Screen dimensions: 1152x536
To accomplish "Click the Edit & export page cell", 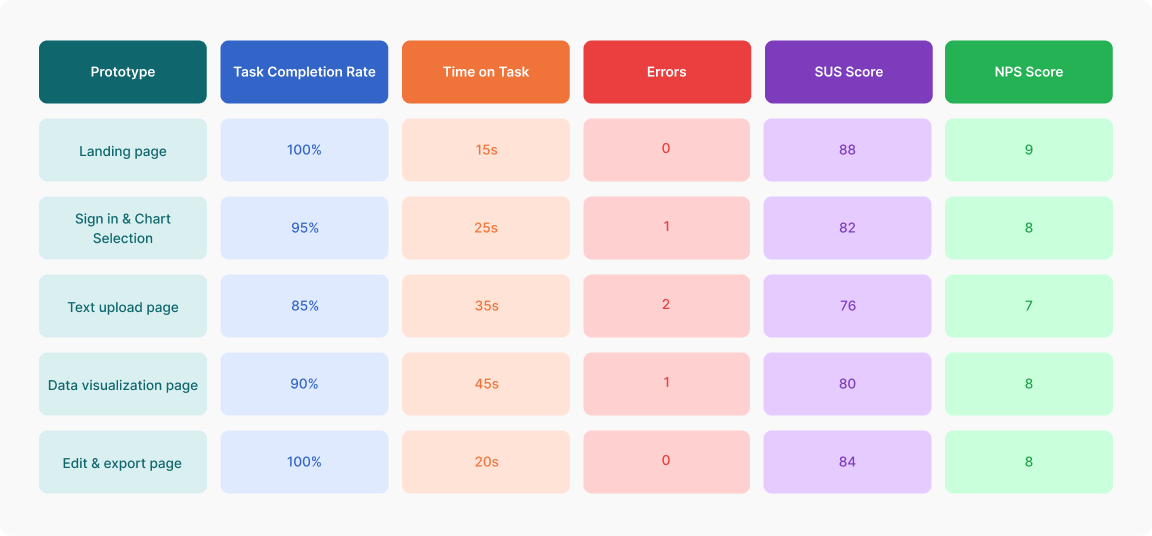I will pyautogui.click(x=123, y=463).
